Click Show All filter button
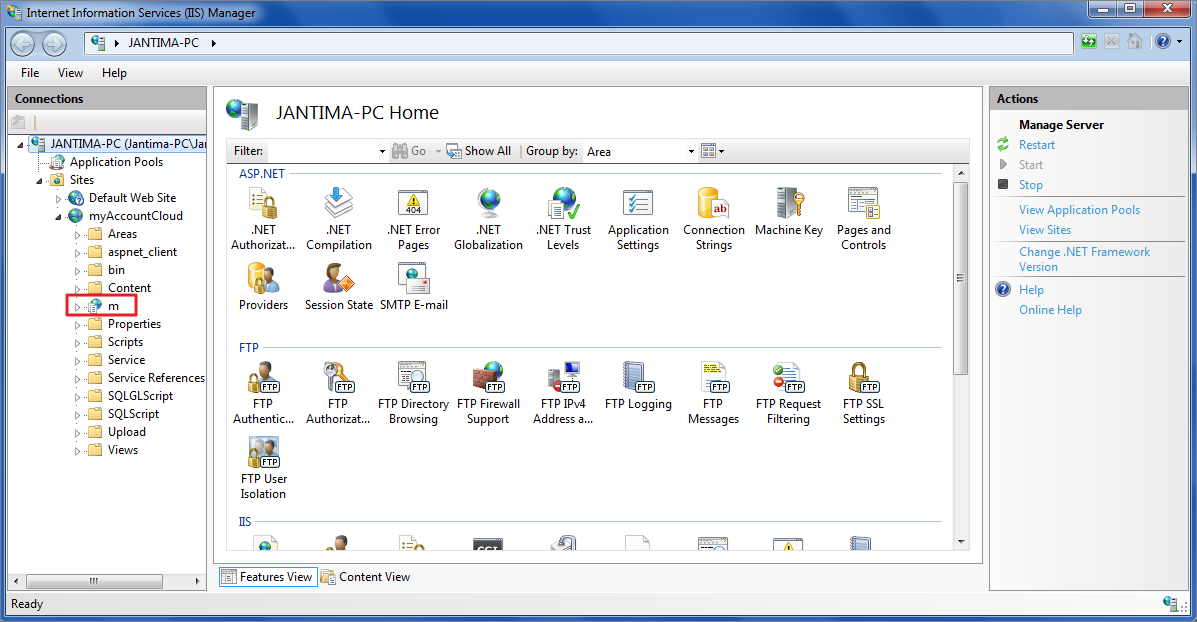This screenshot has width=1197, height=622. 479,151
